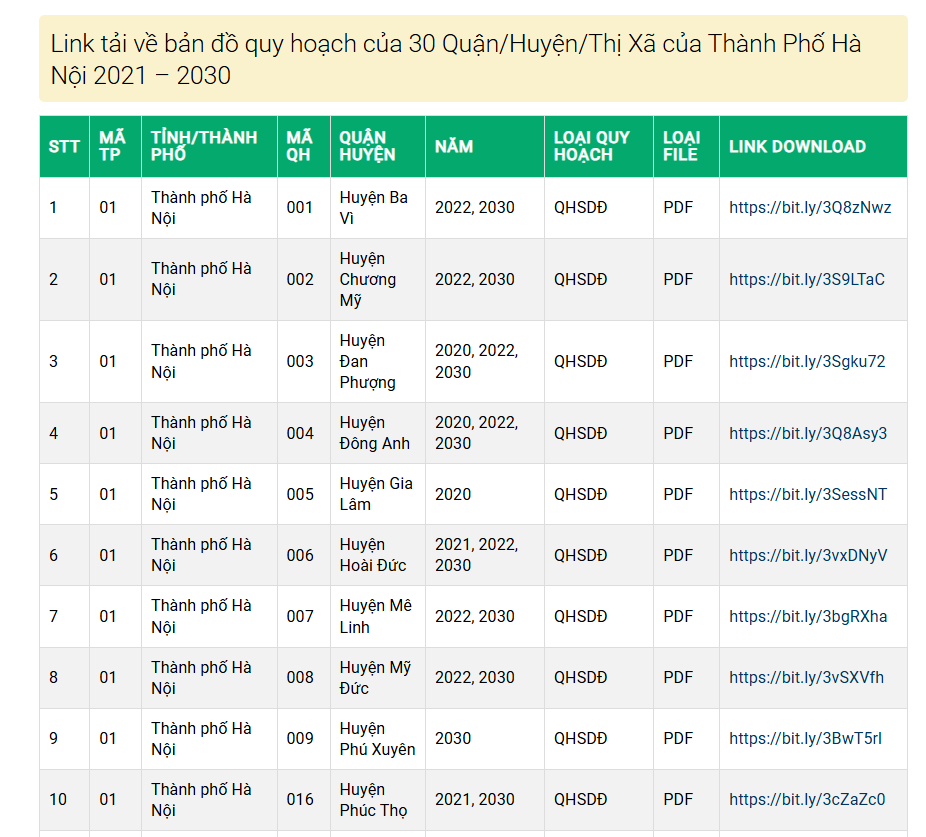Click the Huyện Đan Phượng bit.ly link
This screenshot has width=926, height=837.
(x=806, y=361)
